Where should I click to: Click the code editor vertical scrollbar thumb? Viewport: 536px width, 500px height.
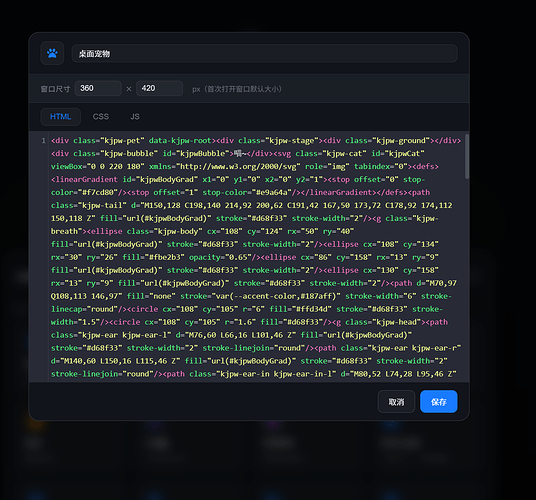pyautogui.click(x=467, y=157)
